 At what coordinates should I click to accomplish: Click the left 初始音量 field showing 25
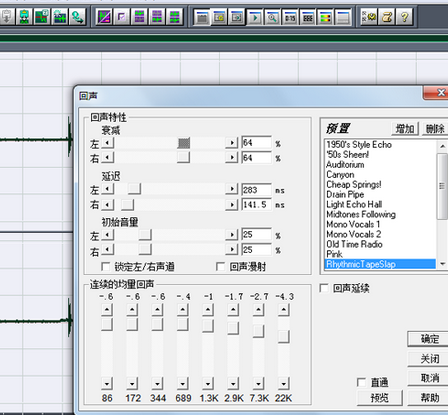point(256,235)
